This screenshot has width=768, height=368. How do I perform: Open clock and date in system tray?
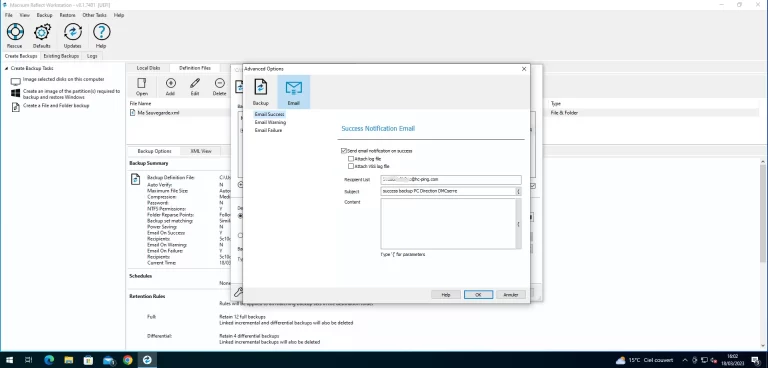point(733,360)
